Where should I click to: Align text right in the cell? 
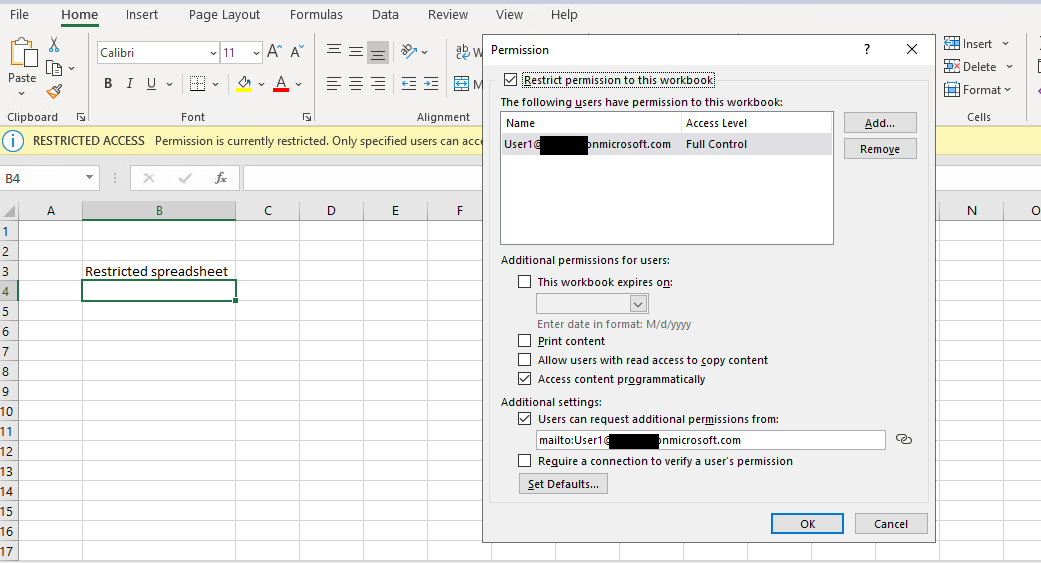pos(378,84)
